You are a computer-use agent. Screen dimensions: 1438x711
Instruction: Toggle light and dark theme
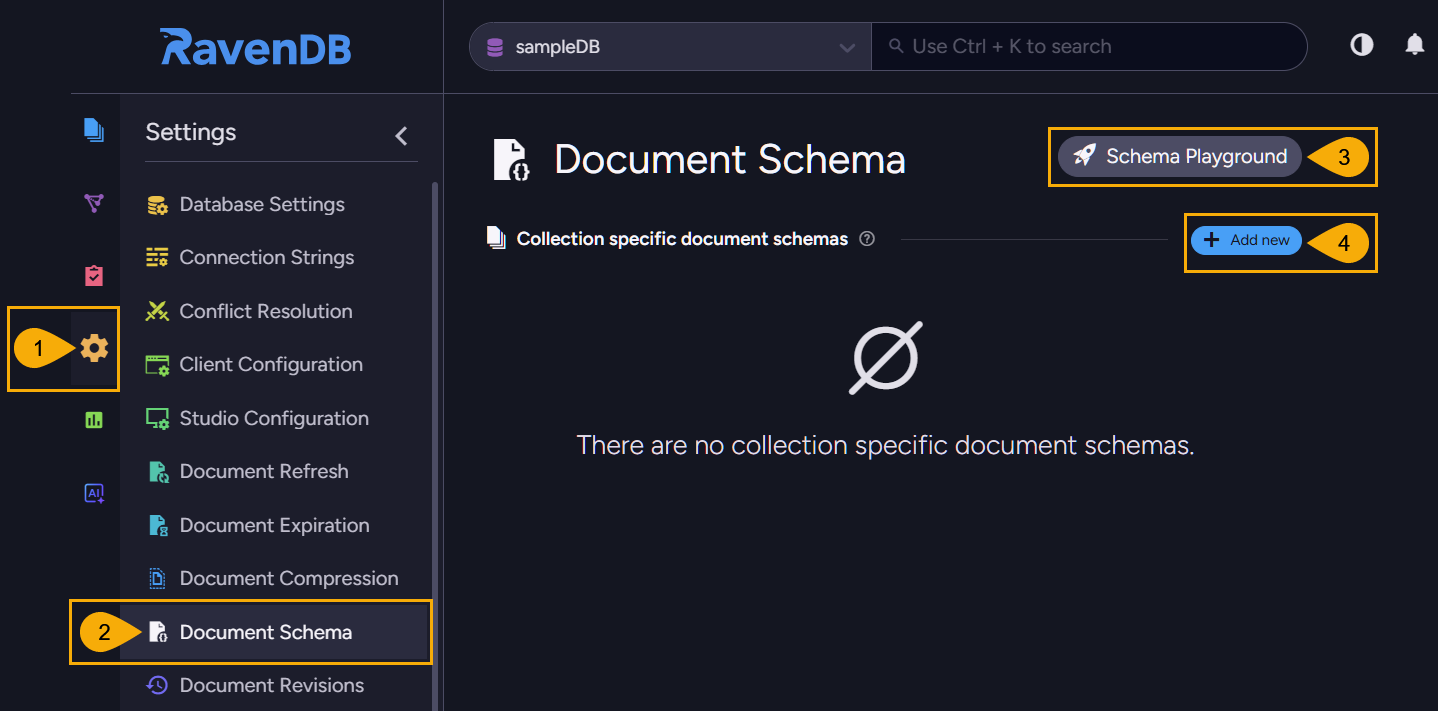click(1361, 45)
